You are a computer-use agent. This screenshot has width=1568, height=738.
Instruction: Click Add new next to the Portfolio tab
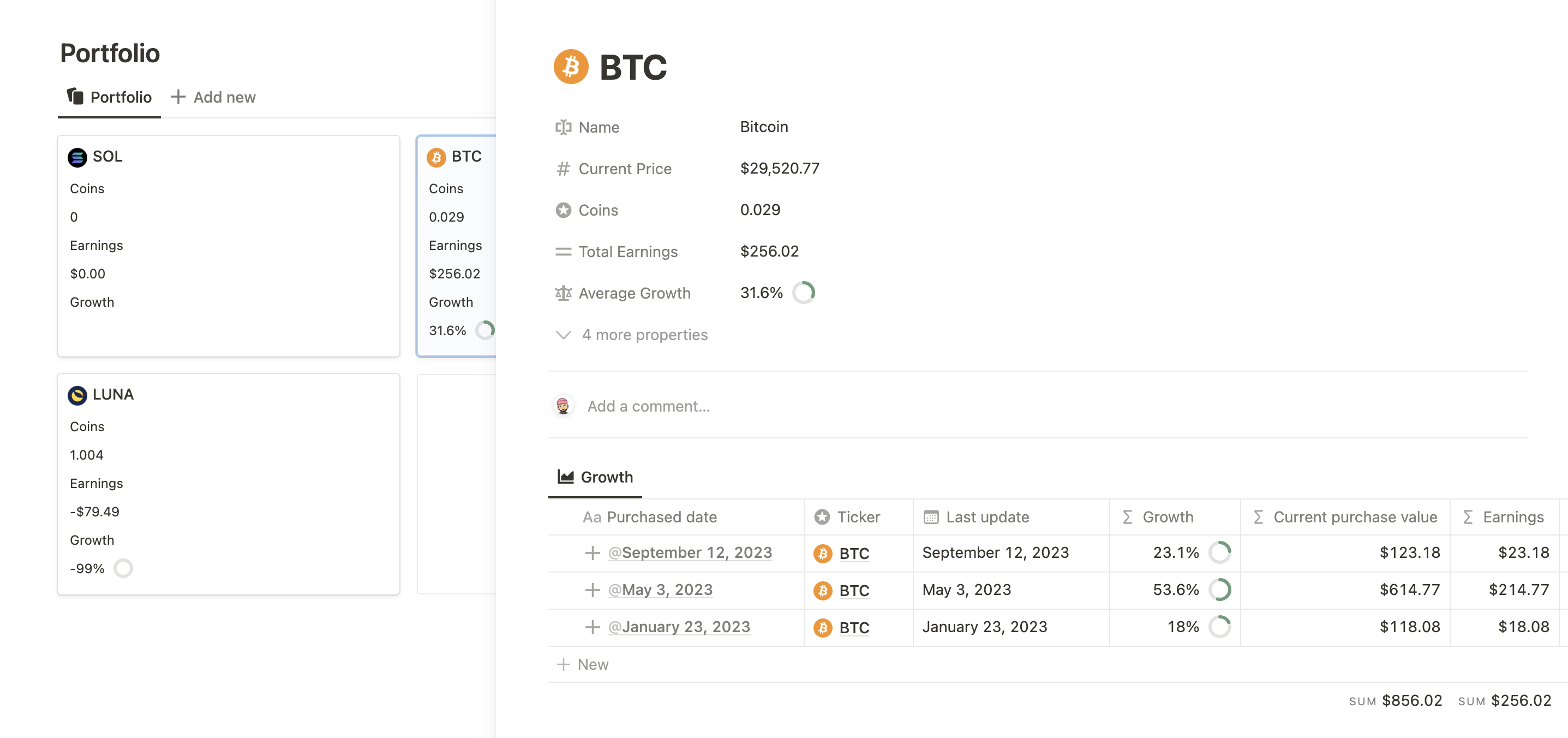(x=213, y=97)
